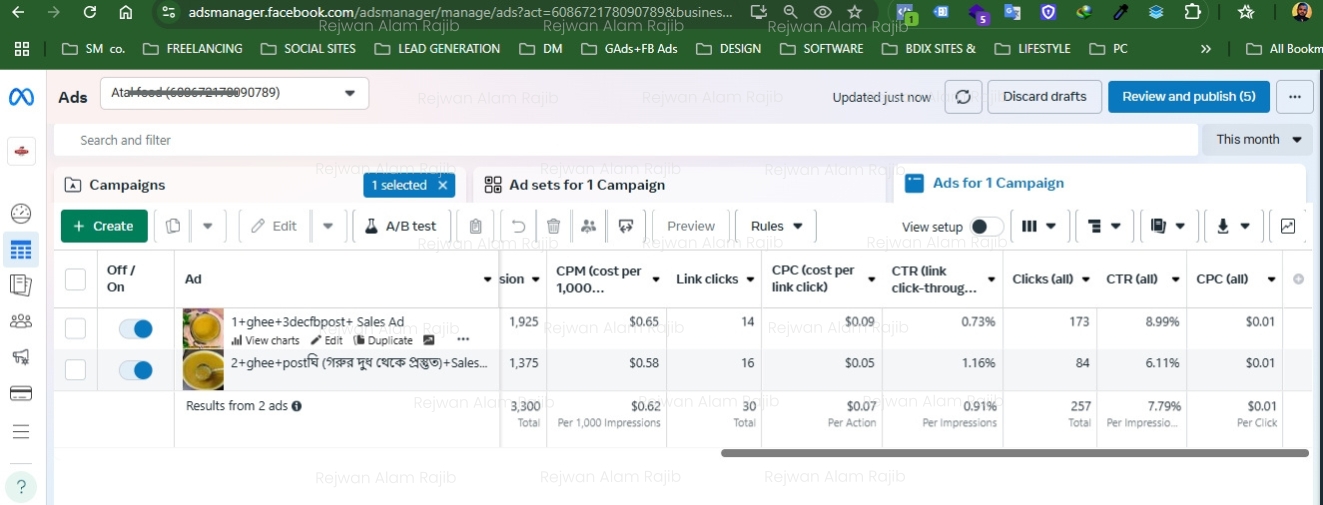Click the refresh data icon

click(963, 97)
